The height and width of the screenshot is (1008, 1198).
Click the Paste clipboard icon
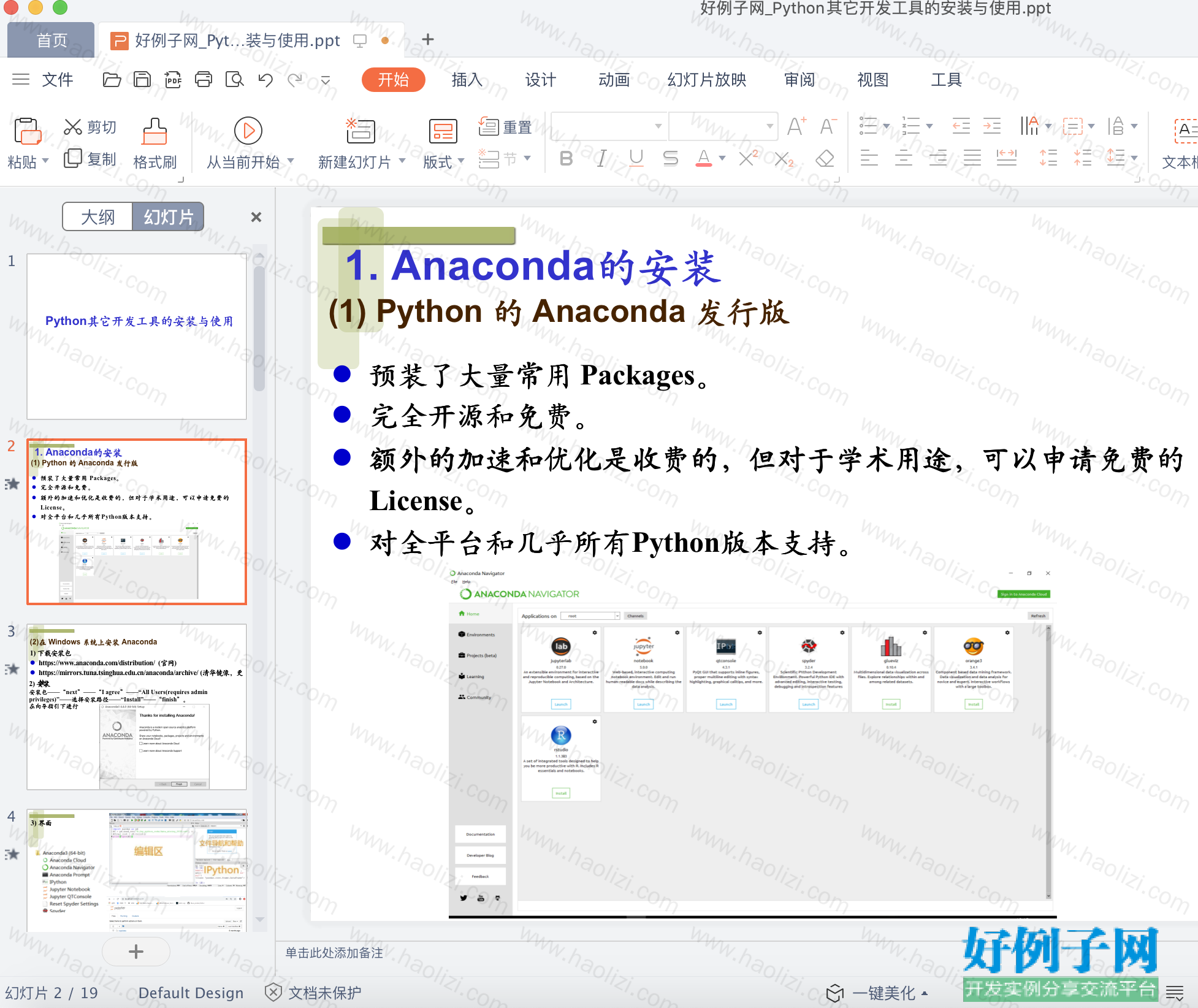tap(27, 131)
